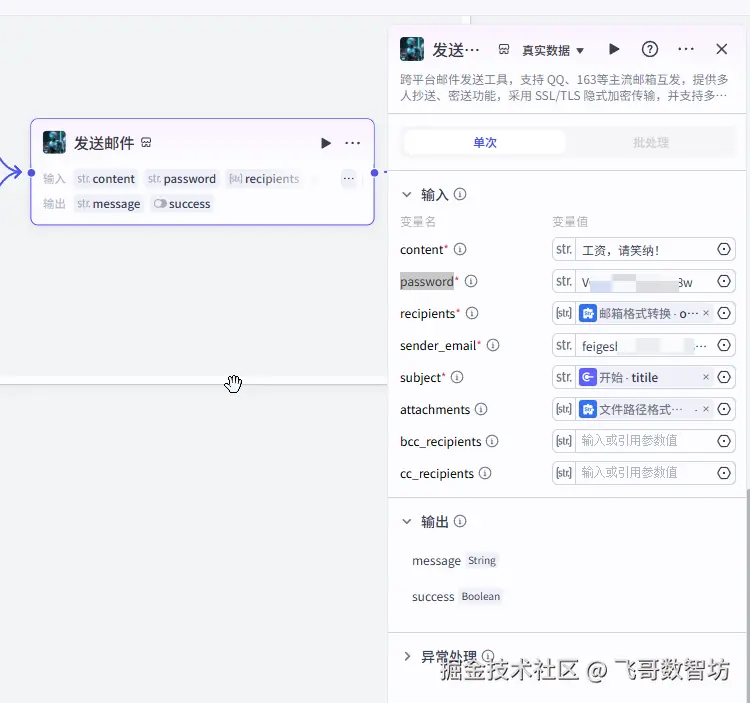Open variable reference picker for attachments

724,409
